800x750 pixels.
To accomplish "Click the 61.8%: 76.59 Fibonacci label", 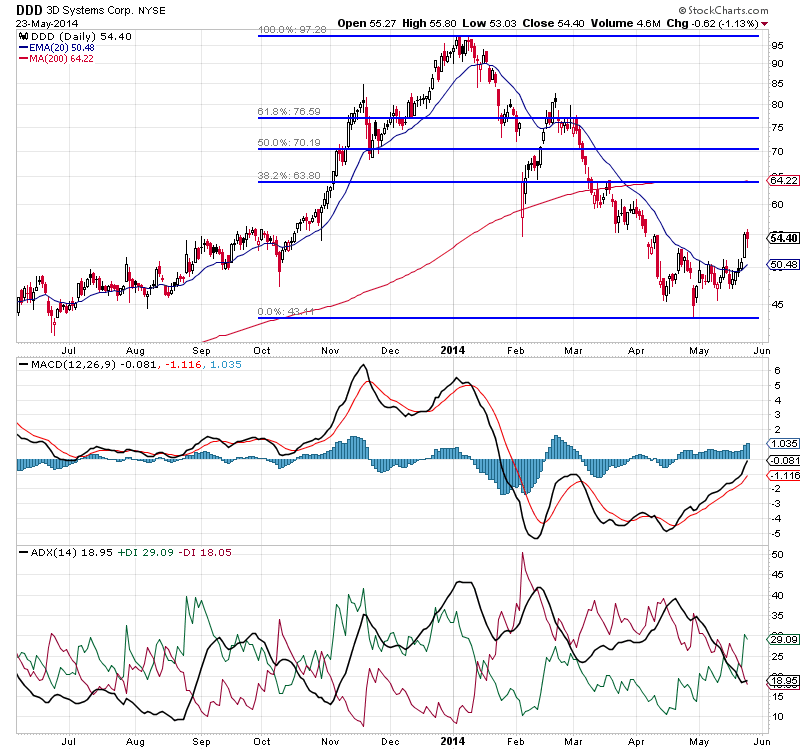I will [289, 111].
